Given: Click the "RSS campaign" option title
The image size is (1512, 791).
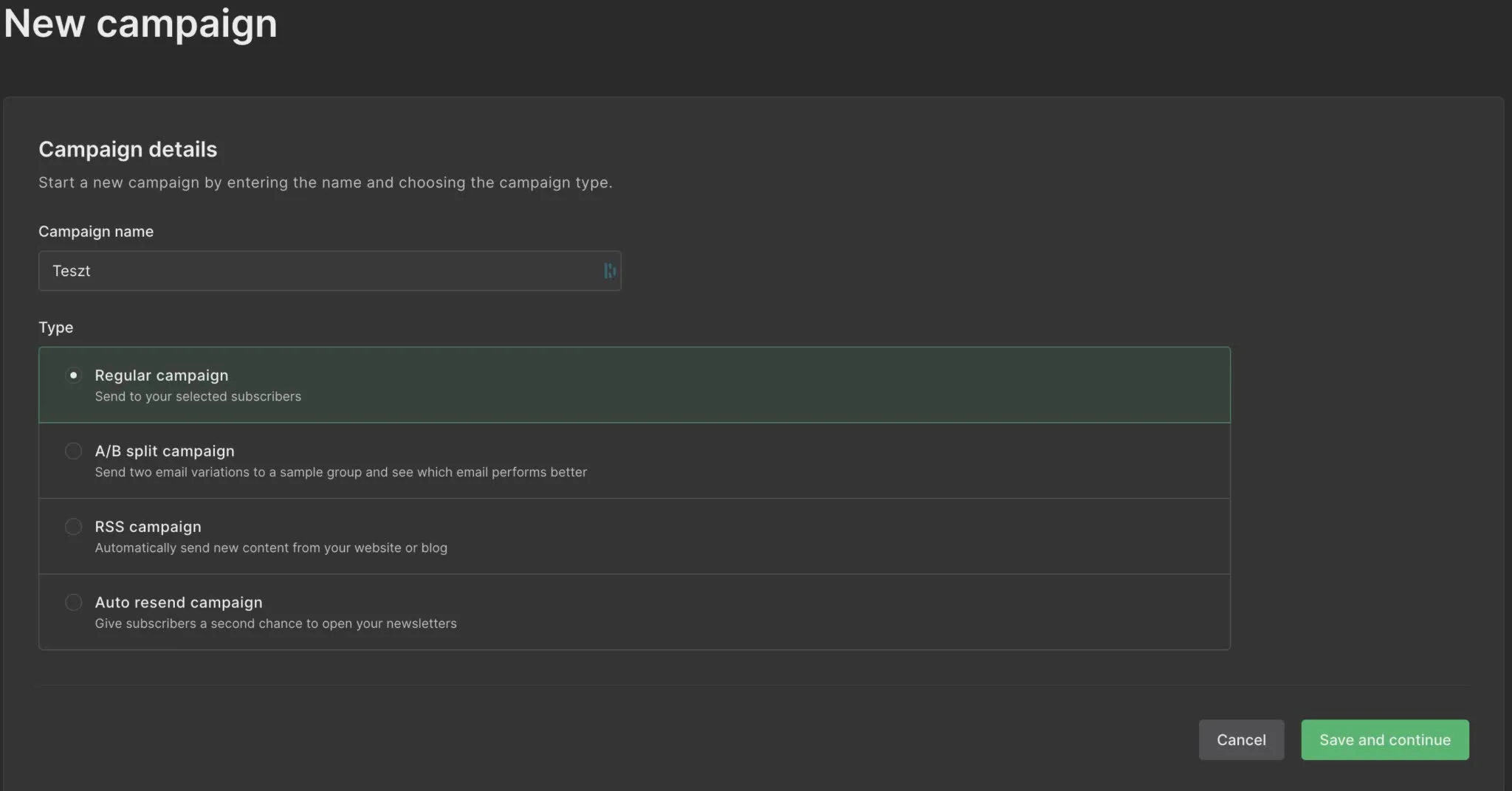Looking at the screenshot, I should tap(148, 527).
